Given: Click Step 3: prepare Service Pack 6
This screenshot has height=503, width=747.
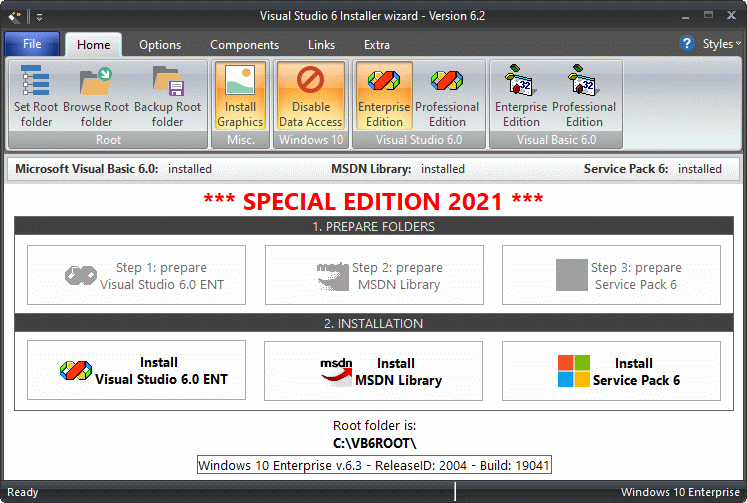Looking at the screenshot, I should 611,275.
